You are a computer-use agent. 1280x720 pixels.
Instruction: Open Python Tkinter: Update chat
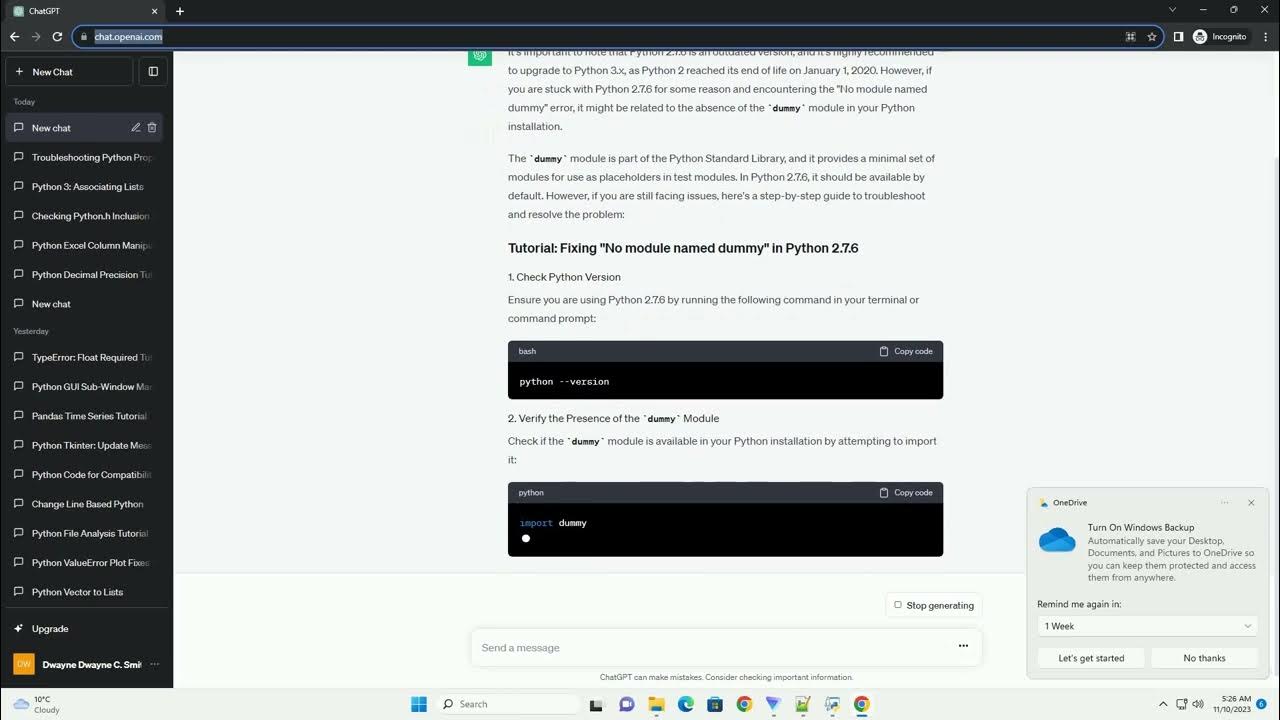point(84,446)
